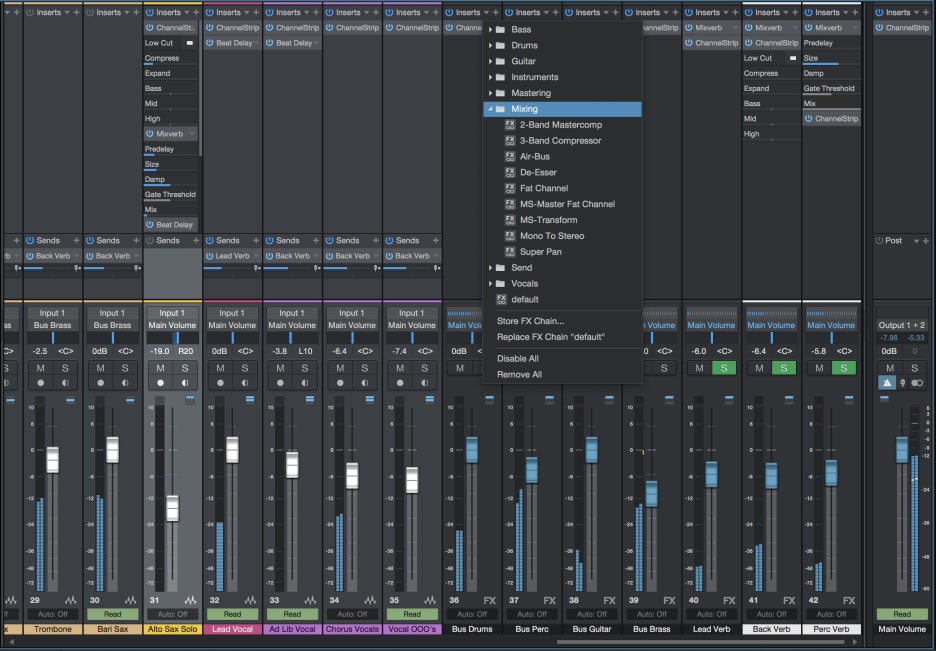
Task: Arm record on the Ad Lib Vocal channel
Action: pyautogui.click(x=281, y=383)
